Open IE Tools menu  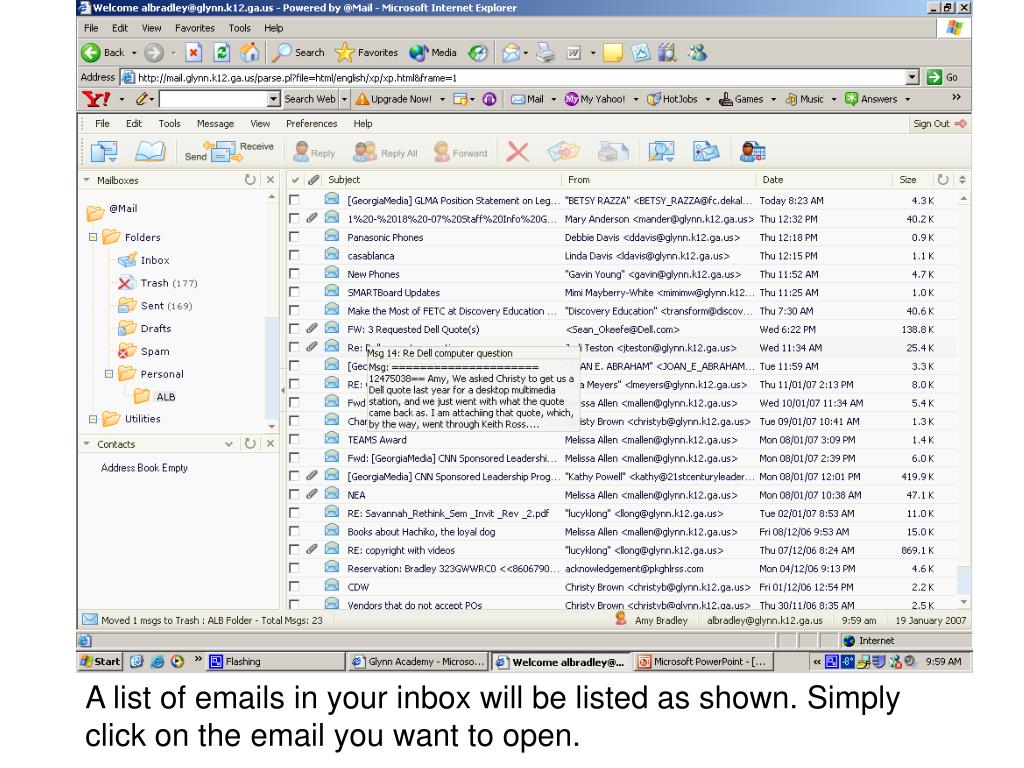[x=240, y=28]
